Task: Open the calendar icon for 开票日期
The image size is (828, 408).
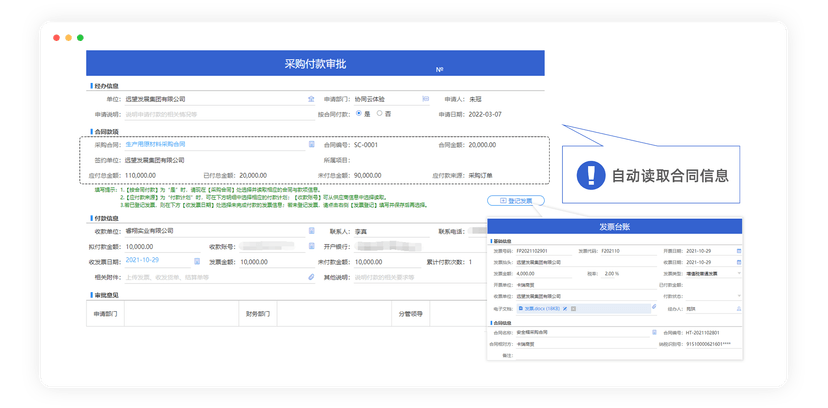Action: [x=738, y=251]
